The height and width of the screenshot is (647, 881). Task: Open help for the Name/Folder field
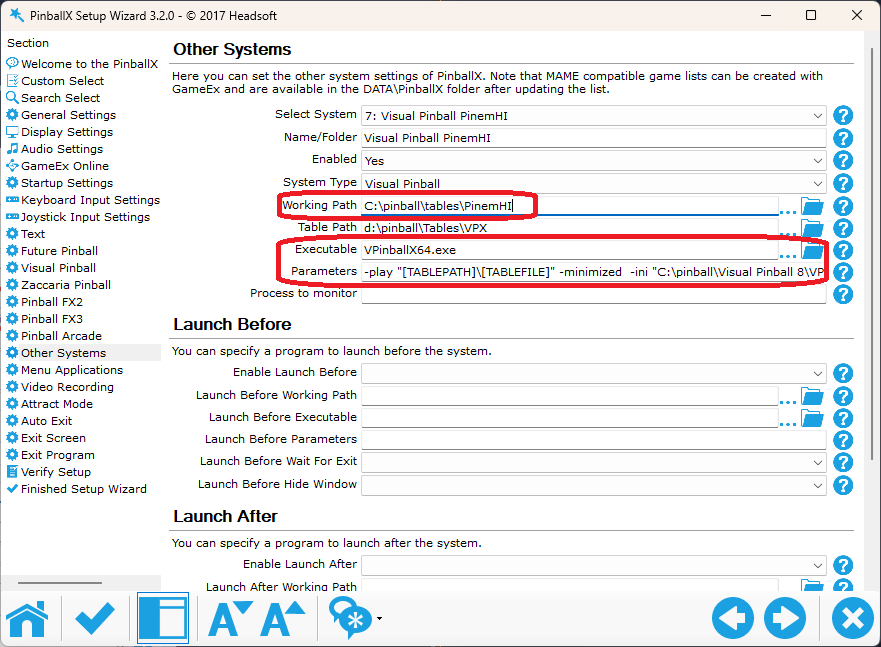point(843,138)
